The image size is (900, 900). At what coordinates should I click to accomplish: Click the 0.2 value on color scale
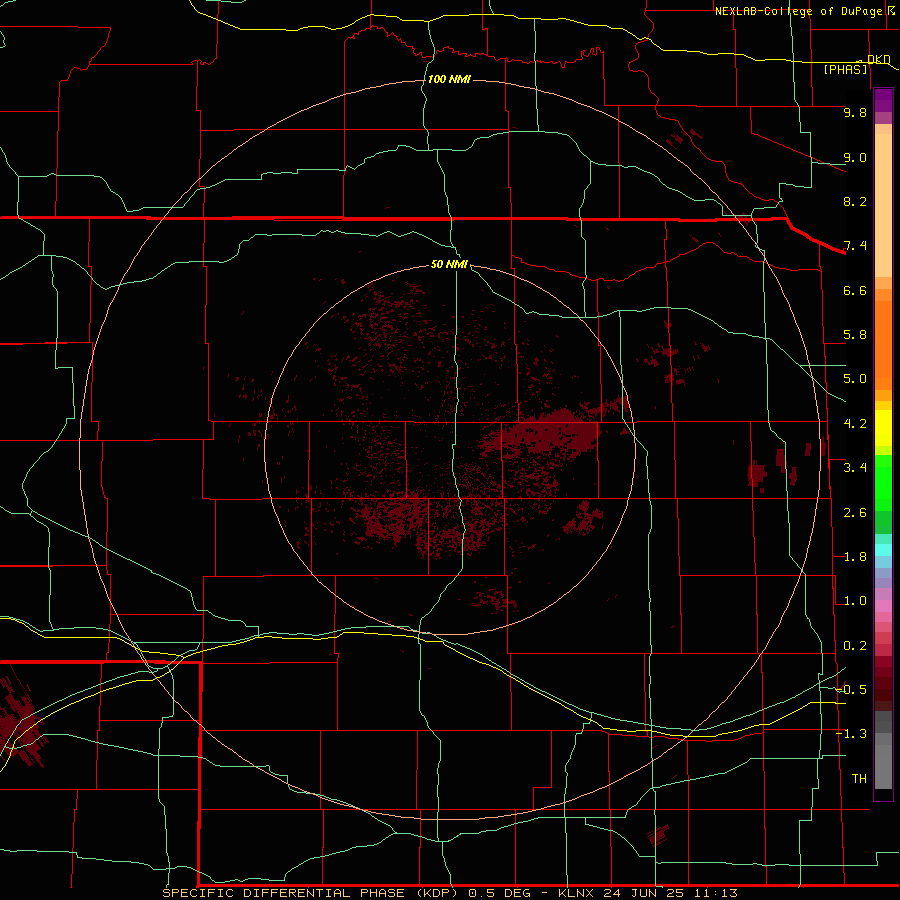pyautogui.click(x=855, y=646)
